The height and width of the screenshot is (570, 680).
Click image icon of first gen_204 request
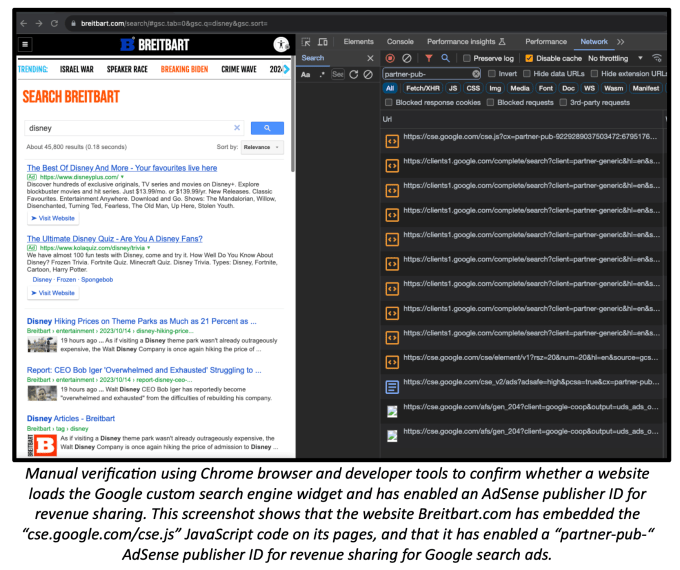pos(392,411)
